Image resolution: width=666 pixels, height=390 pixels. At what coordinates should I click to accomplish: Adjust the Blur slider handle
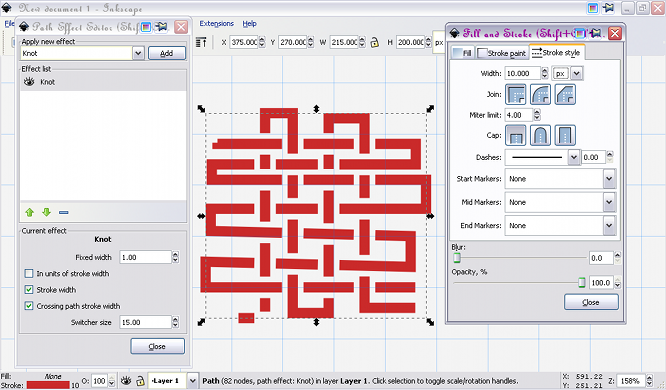coord(457,258)
